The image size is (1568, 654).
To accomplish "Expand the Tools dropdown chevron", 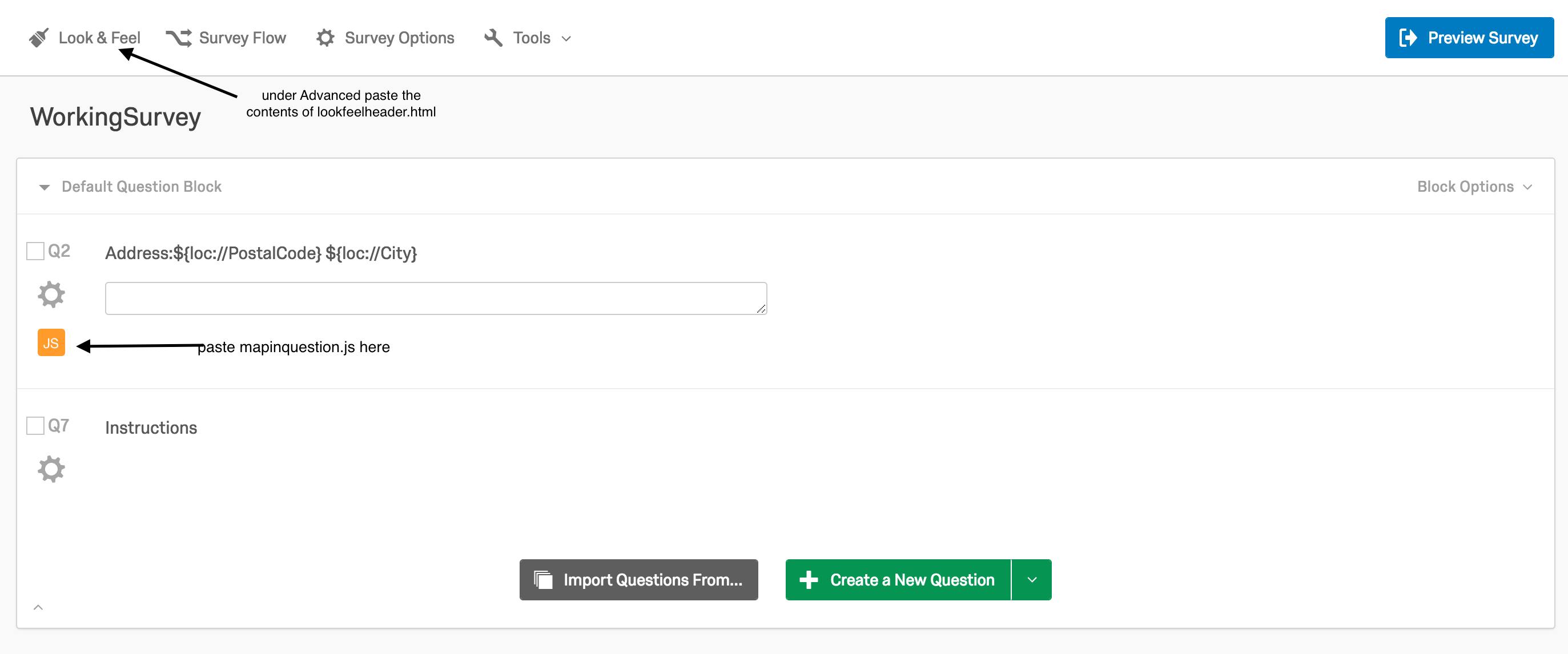I will point(566,38).
